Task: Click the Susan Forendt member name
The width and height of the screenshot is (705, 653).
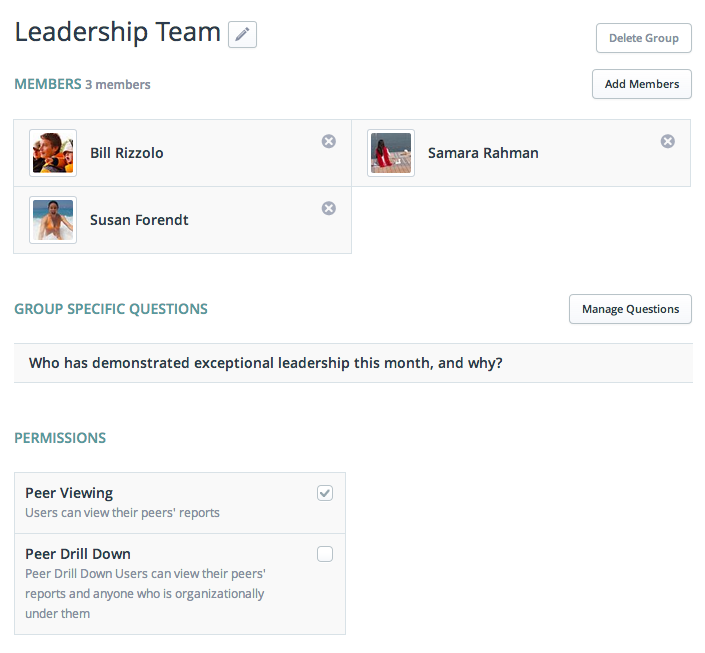Action: tap(139, 219)
